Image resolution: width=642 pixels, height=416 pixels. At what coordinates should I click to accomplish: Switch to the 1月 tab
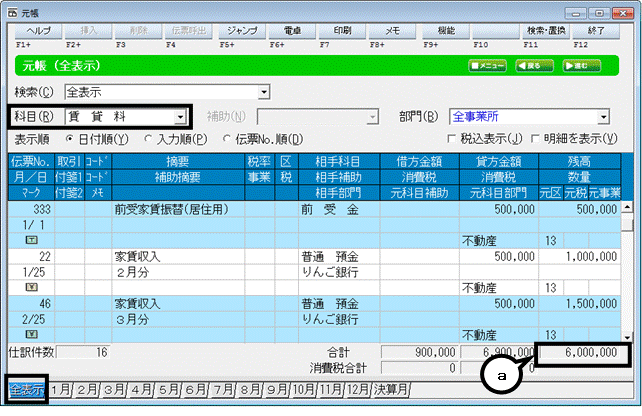point(61,389)
